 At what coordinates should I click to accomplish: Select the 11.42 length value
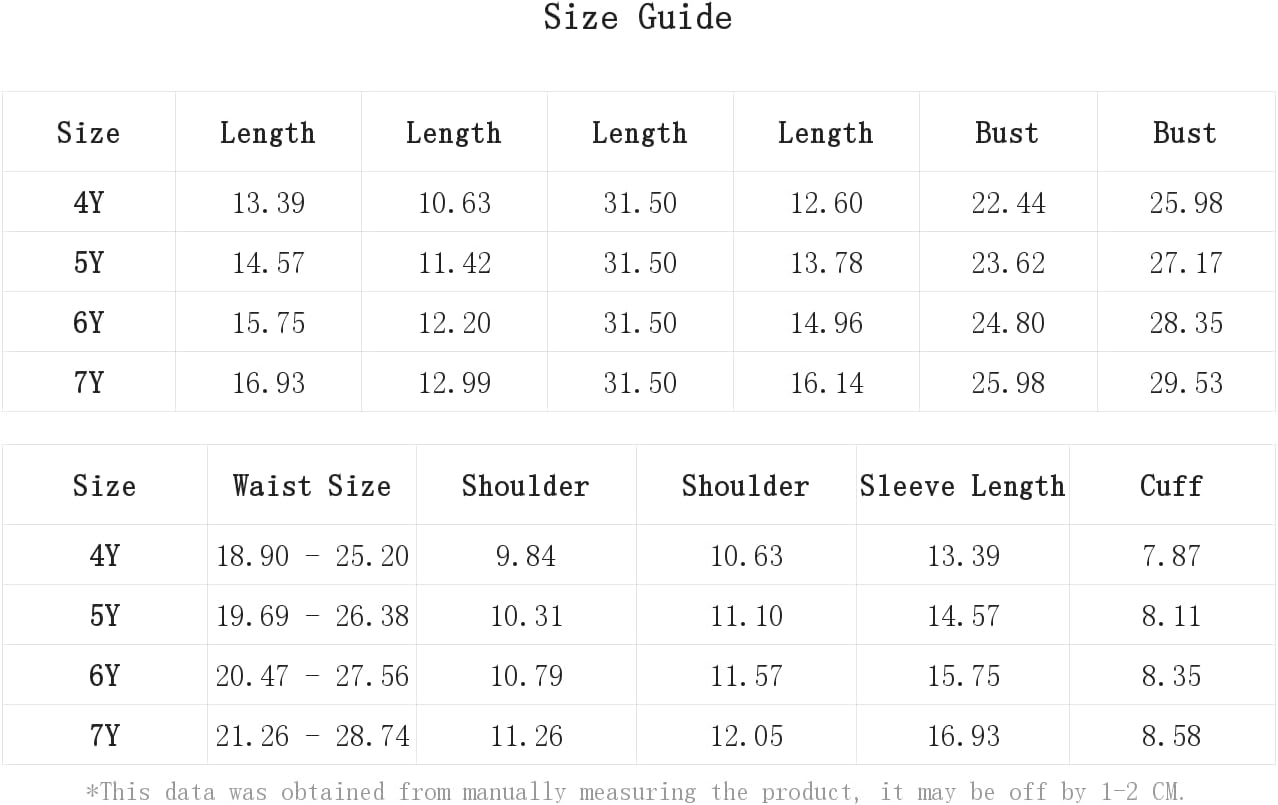click(x=454, y=263)
